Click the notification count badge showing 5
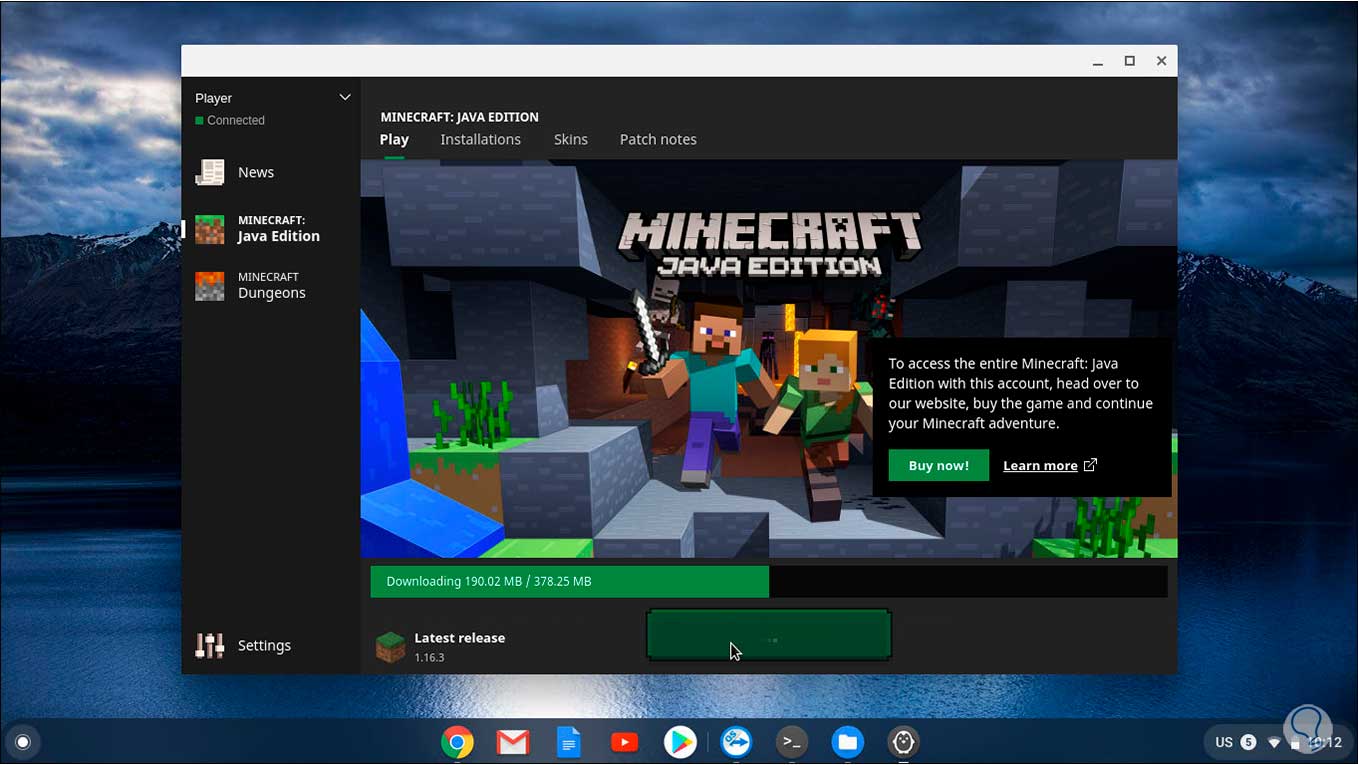1358x765 pixels. click(x=1248, y=742)
